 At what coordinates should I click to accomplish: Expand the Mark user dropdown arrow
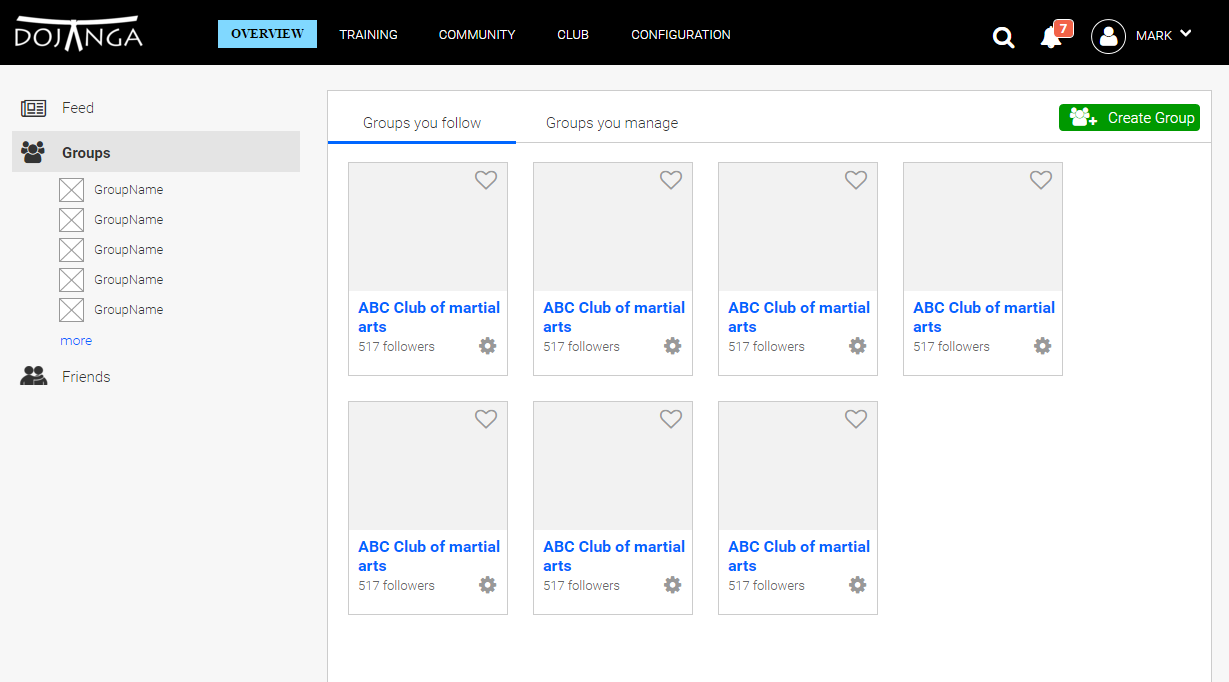click(x=1186, y=34)
